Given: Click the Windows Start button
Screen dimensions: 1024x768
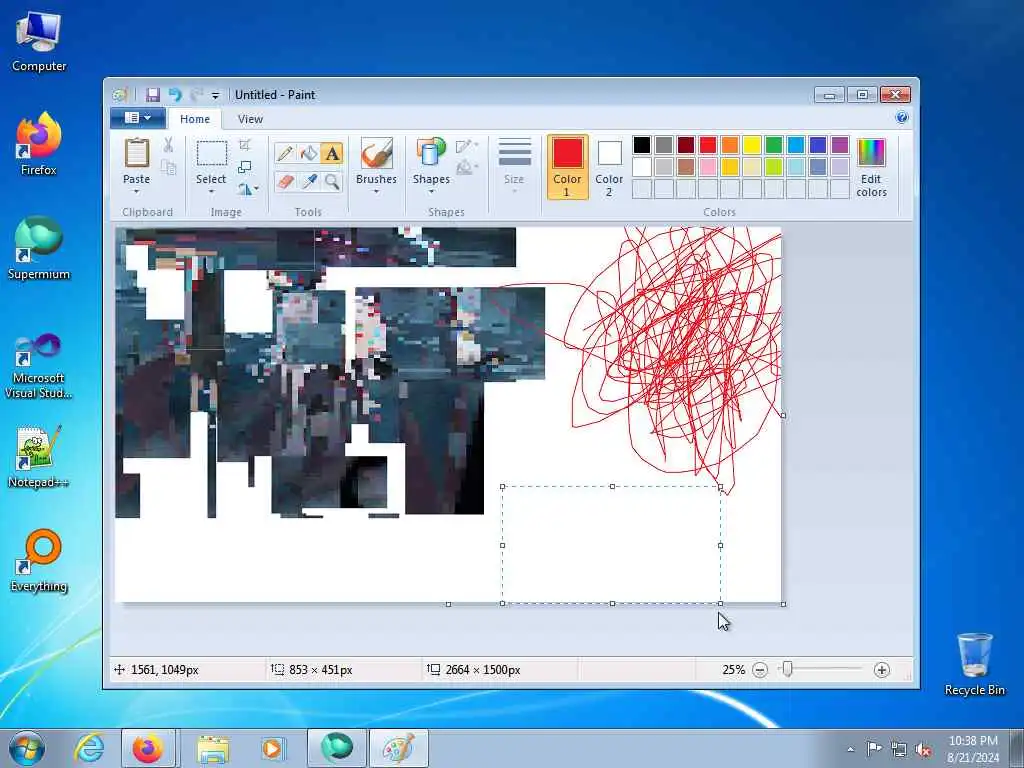Looking at the screenshot, I should 27,748.
